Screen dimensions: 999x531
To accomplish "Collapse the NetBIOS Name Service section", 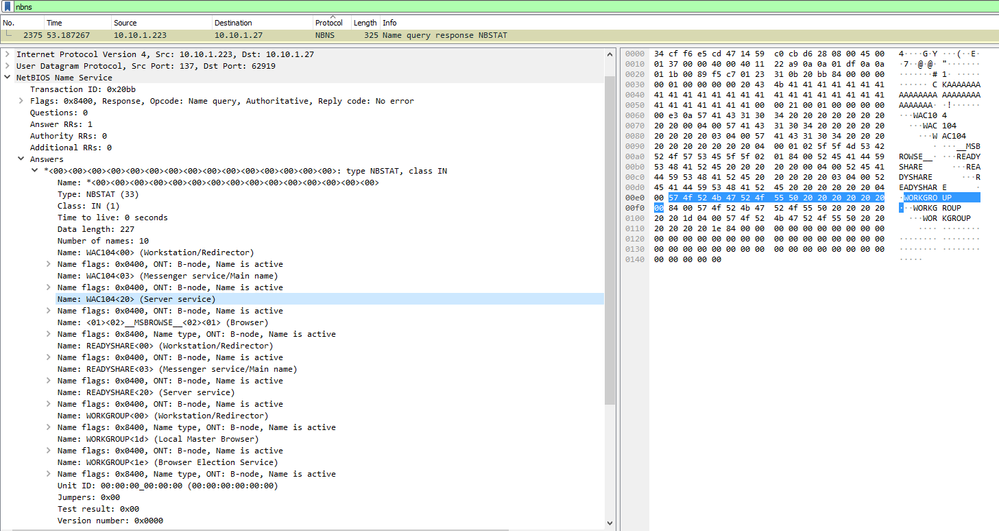I will coord(7,77).
